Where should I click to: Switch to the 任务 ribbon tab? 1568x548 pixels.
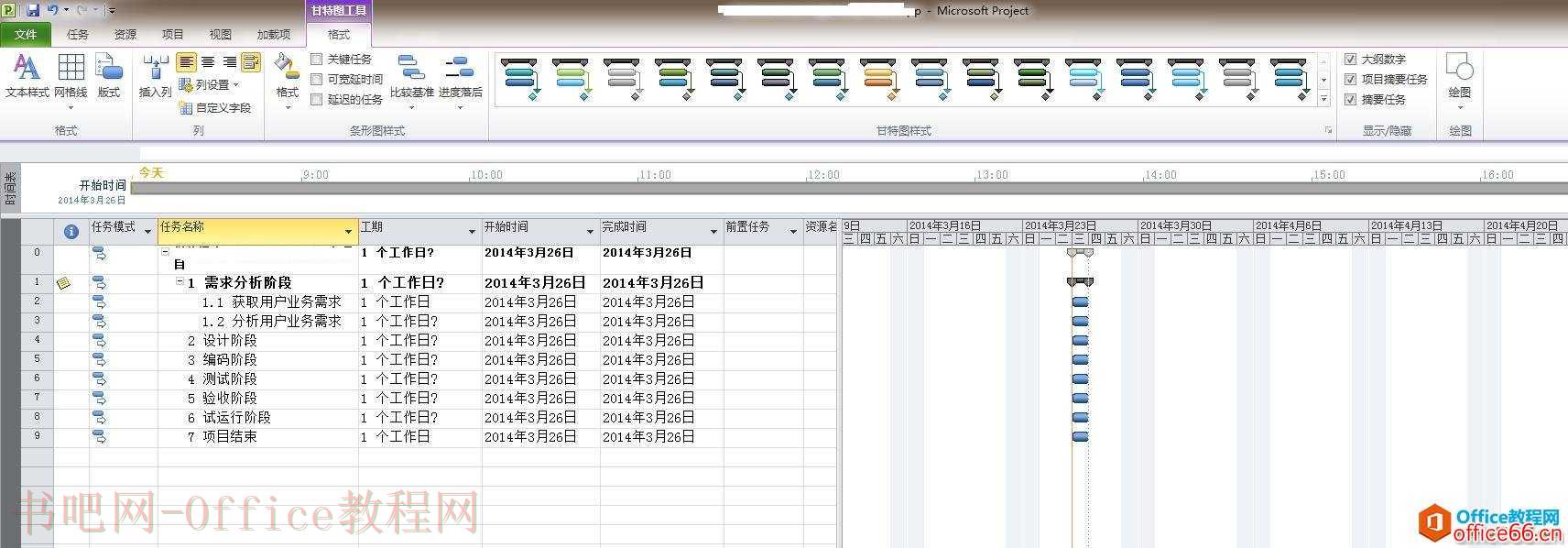78,34
